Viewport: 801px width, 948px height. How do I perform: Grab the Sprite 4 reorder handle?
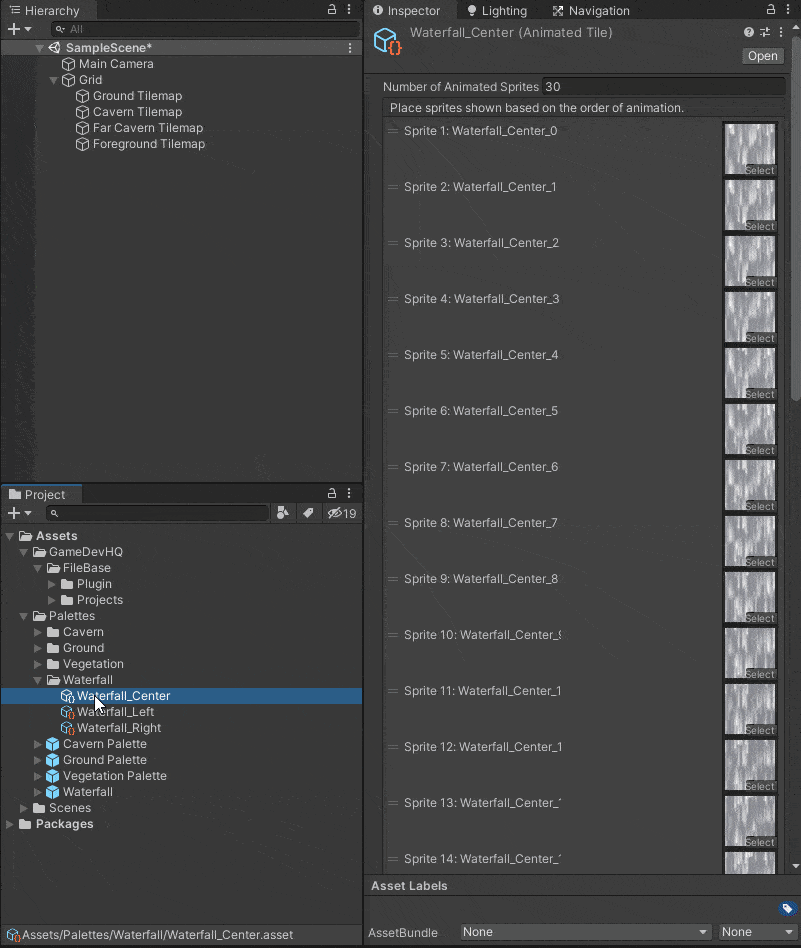point(393,299)
